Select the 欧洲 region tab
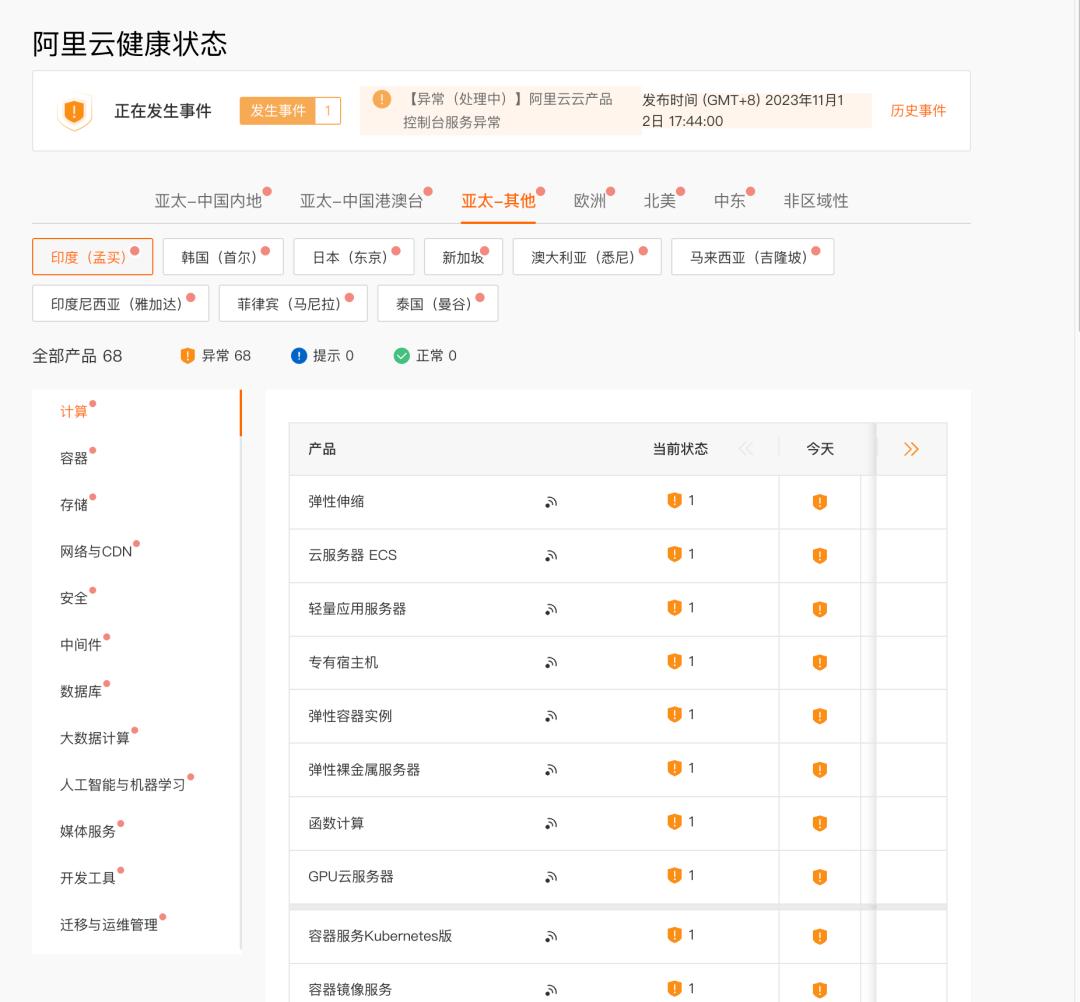 (x=590, y=201)
